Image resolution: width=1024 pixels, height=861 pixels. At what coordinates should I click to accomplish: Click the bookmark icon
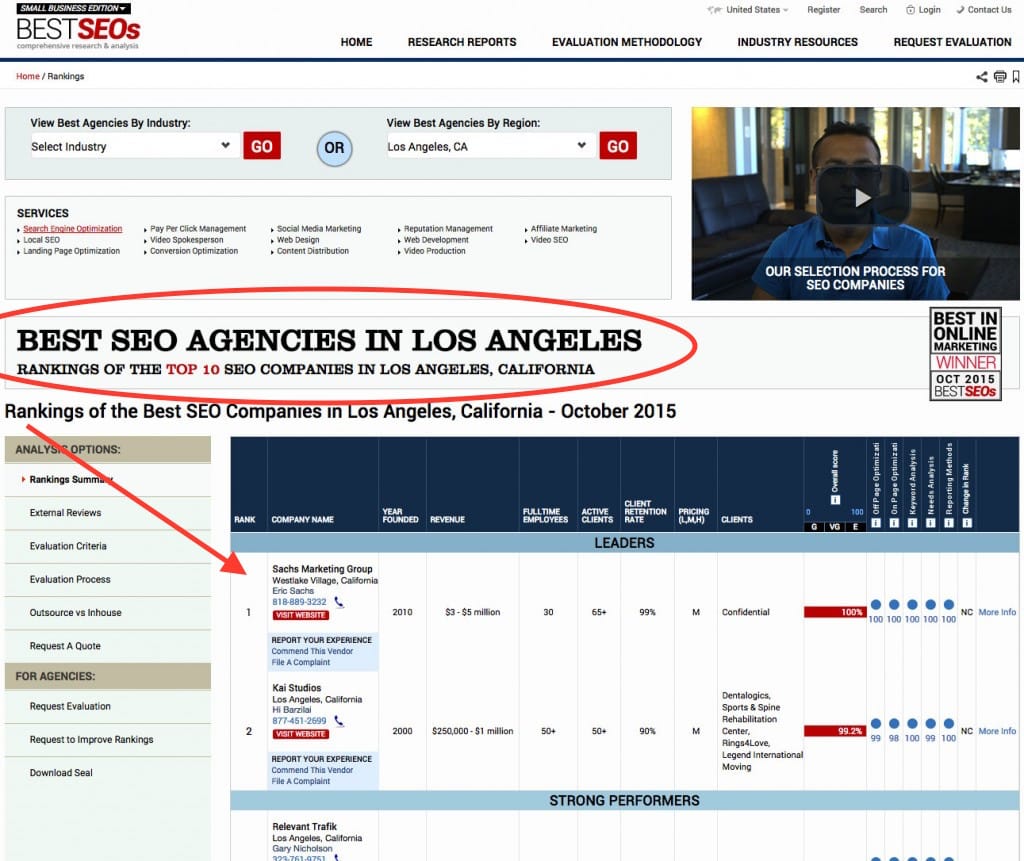point(1016,77)
